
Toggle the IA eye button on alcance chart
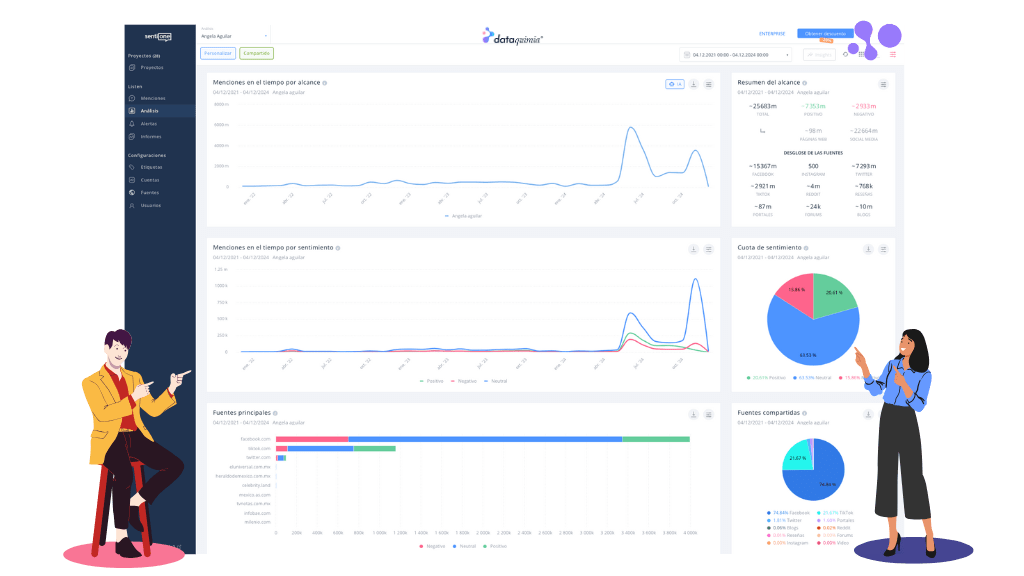[x=675, y=85]
